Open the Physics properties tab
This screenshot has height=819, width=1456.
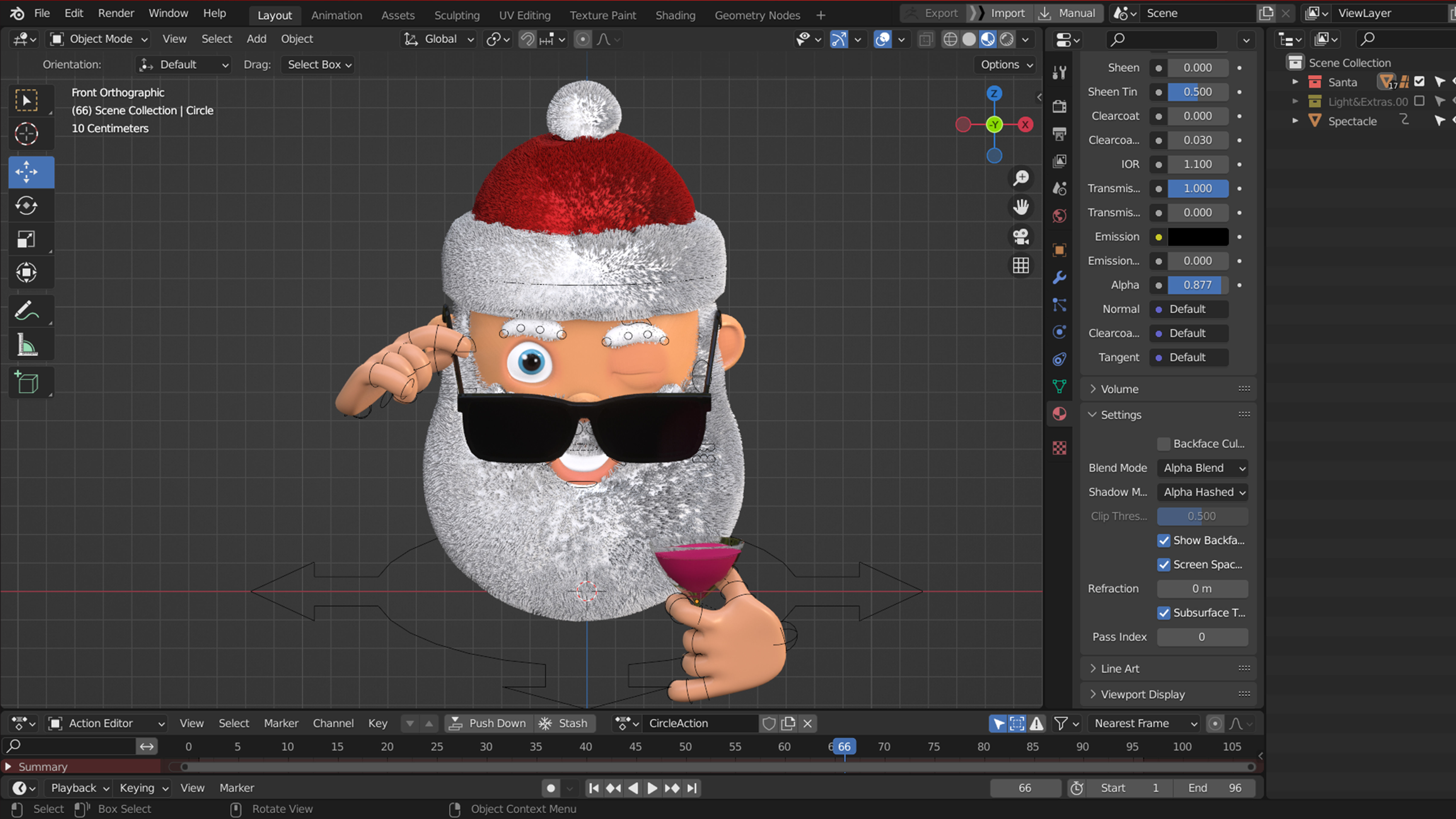pos(1060,332)
